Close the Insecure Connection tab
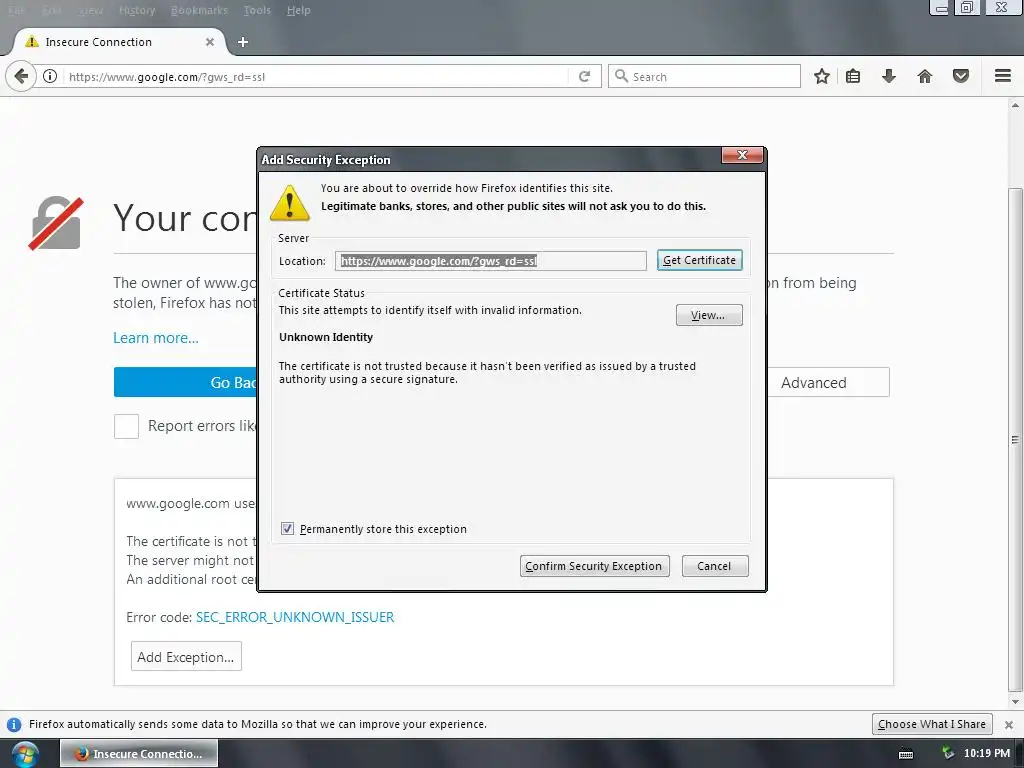This screenshot has width=1024, height=768. [210, 42]
